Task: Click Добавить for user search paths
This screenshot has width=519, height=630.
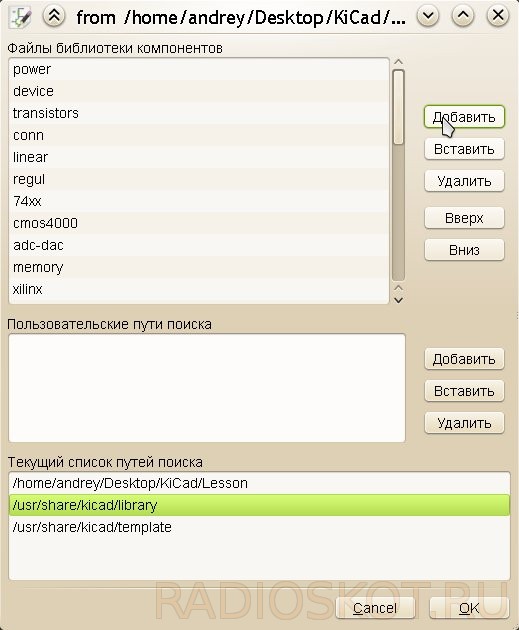Action: click(464, 359)
